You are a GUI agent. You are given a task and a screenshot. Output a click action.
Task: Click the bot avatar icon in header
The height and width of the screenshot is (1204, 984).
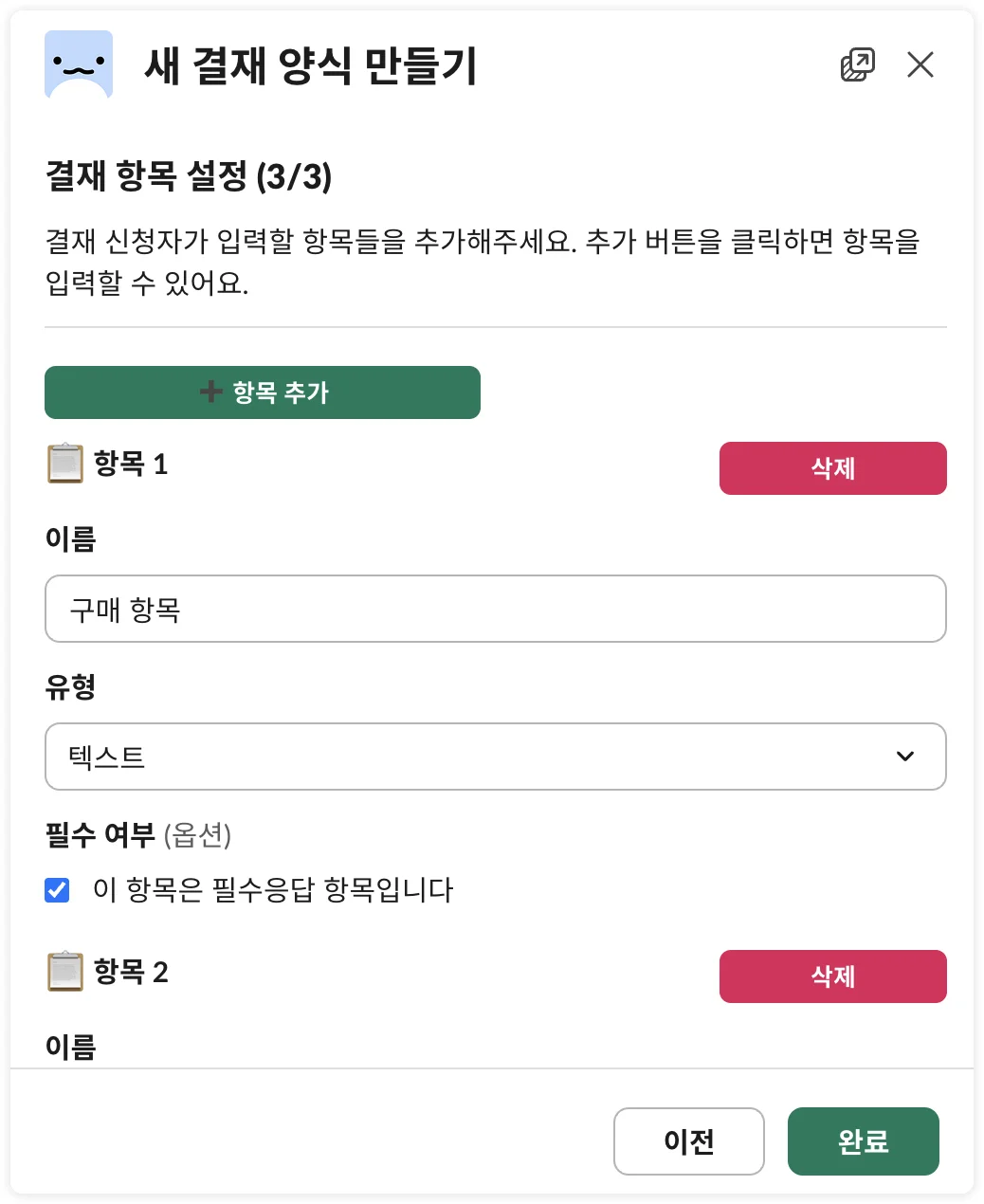coord(79,64)
